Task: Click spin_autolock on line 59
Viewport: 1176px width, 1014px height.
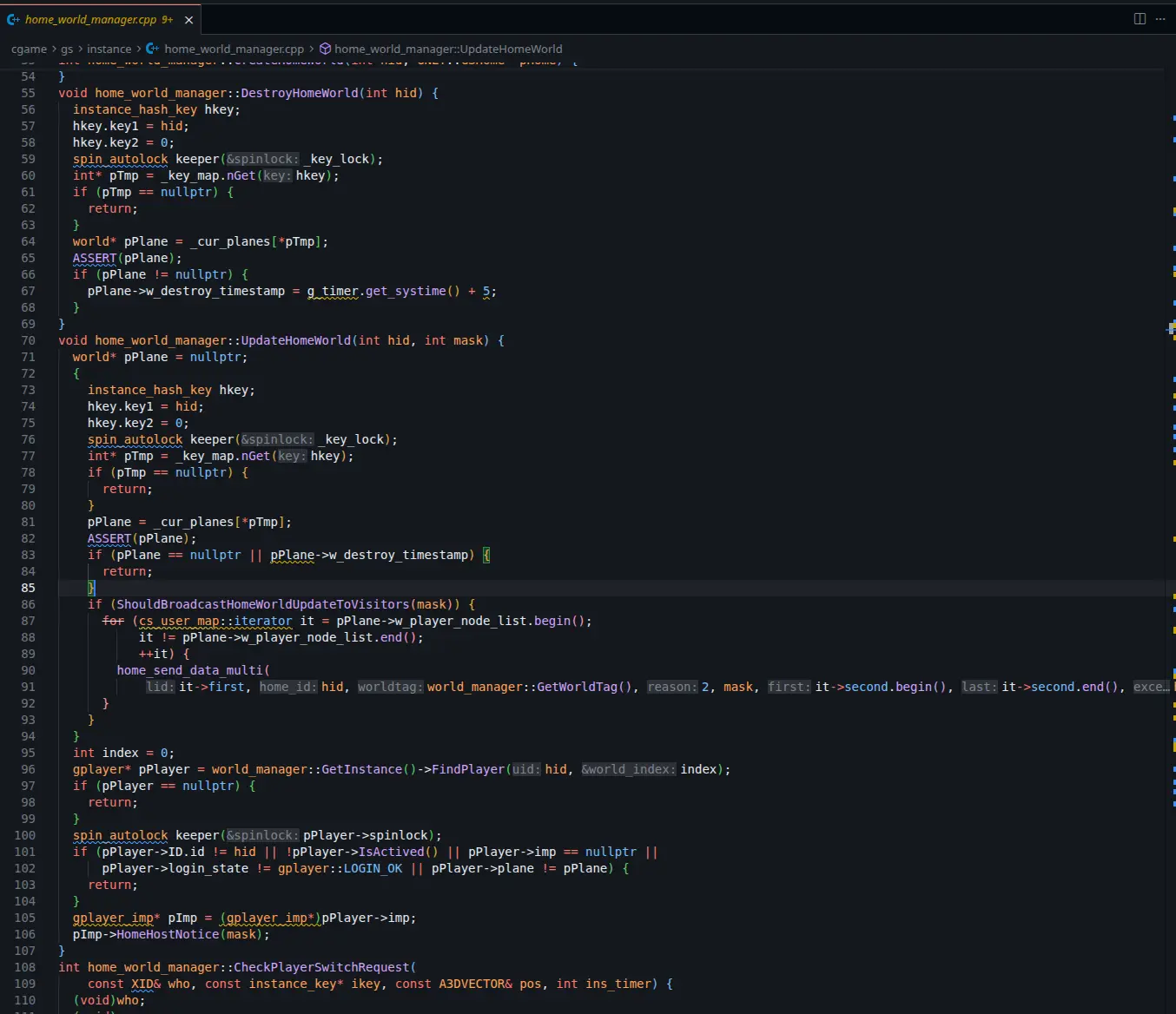Action: [121, 159]
